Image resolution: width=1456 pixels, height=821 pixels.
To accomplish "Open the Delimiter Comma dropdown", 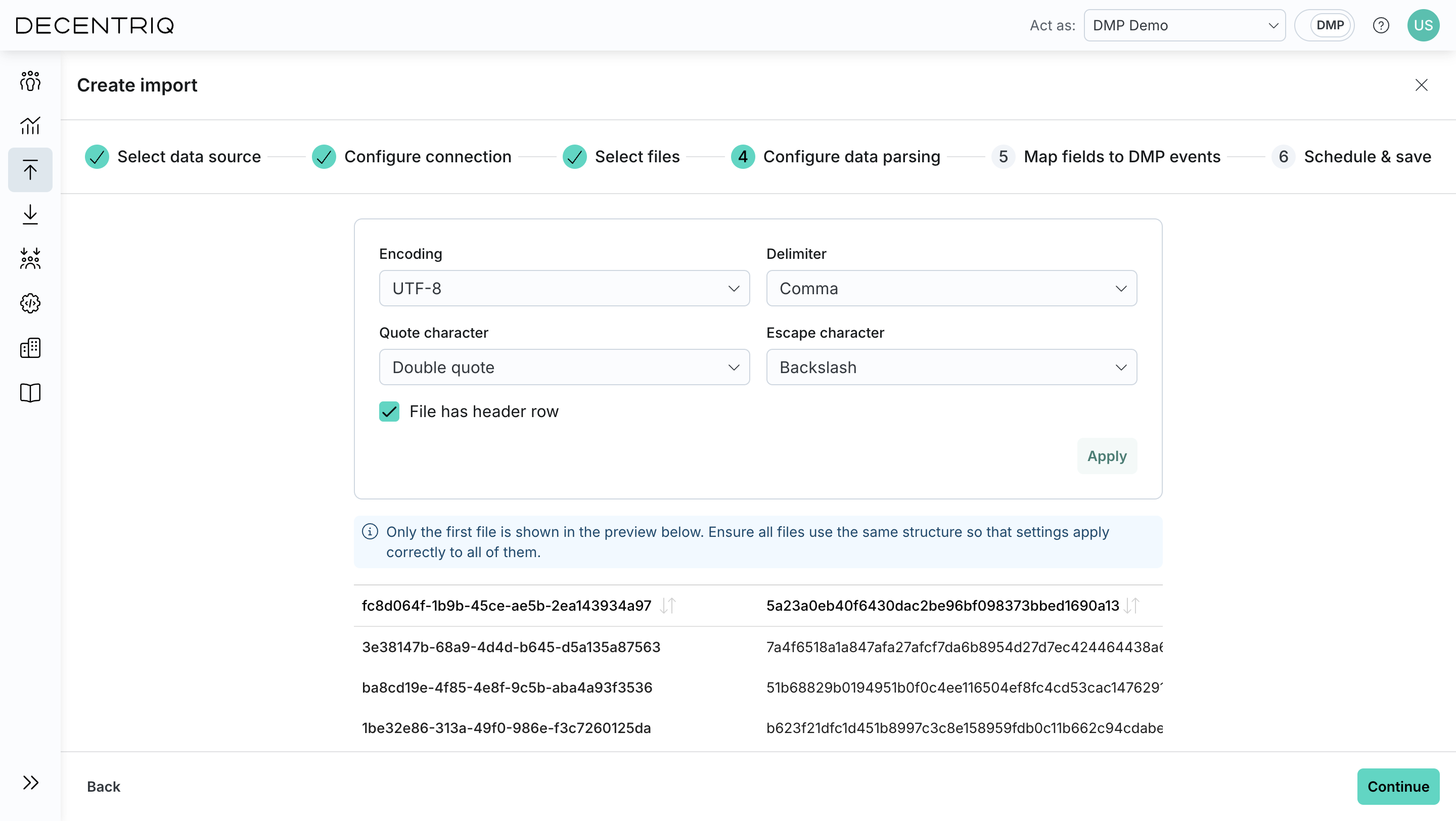I will tap(951, 289).
